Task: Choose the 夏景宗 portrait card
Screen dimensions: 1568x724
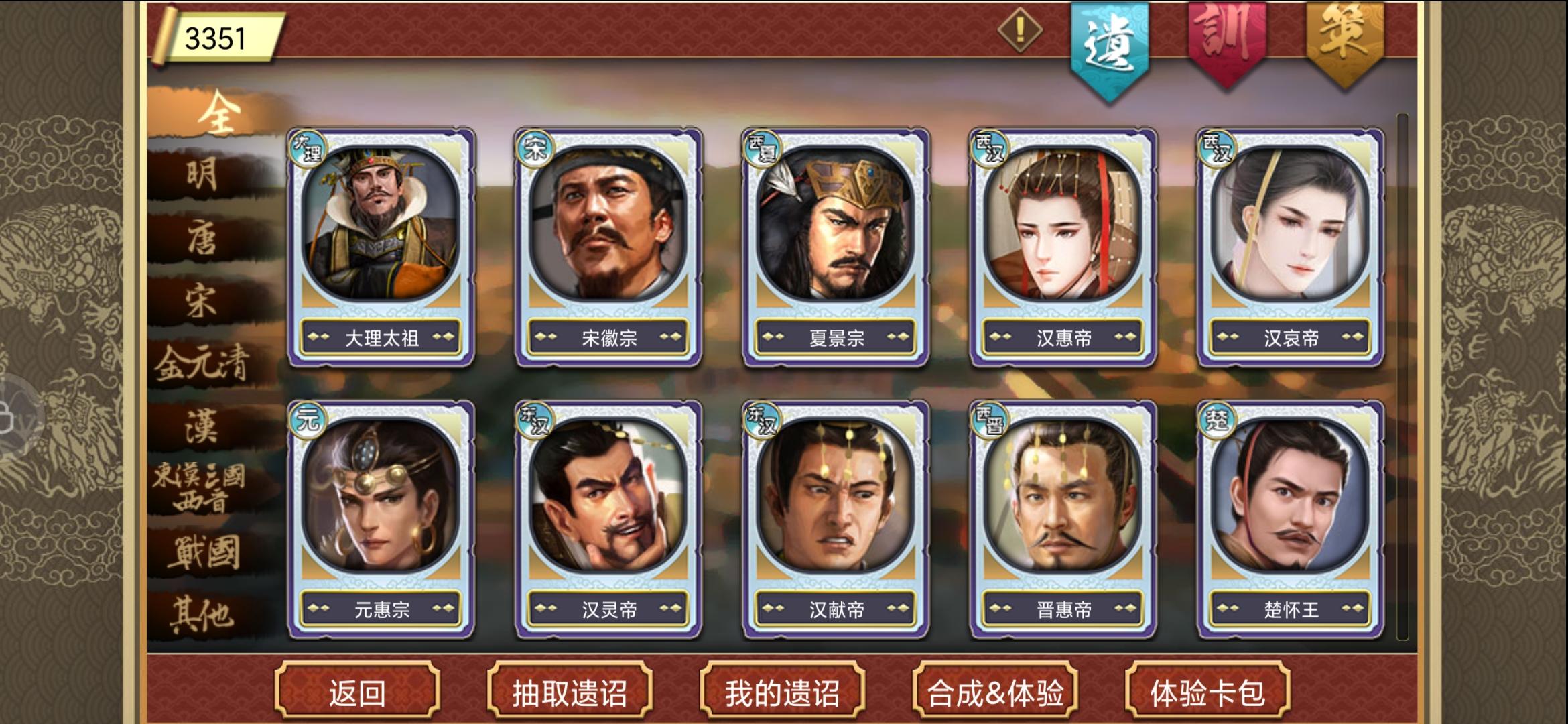Action: click(x=836, y=247)
